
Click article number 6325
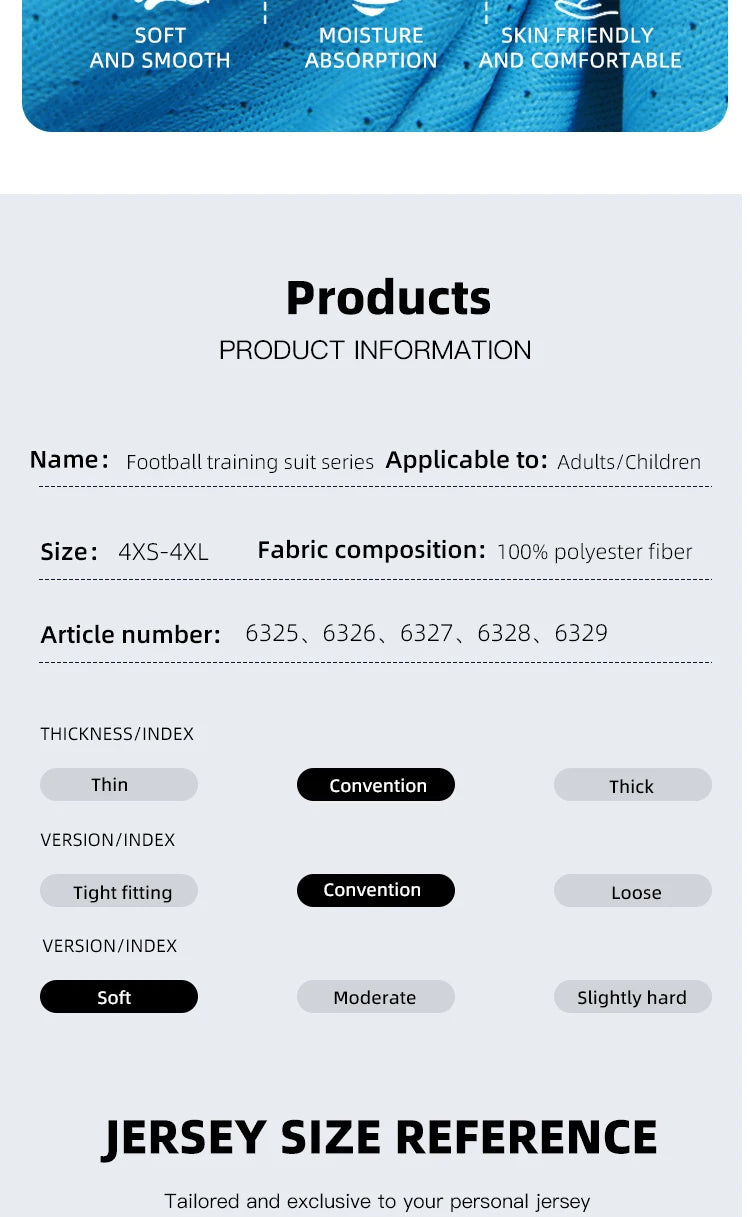click(x=271, y=633)
